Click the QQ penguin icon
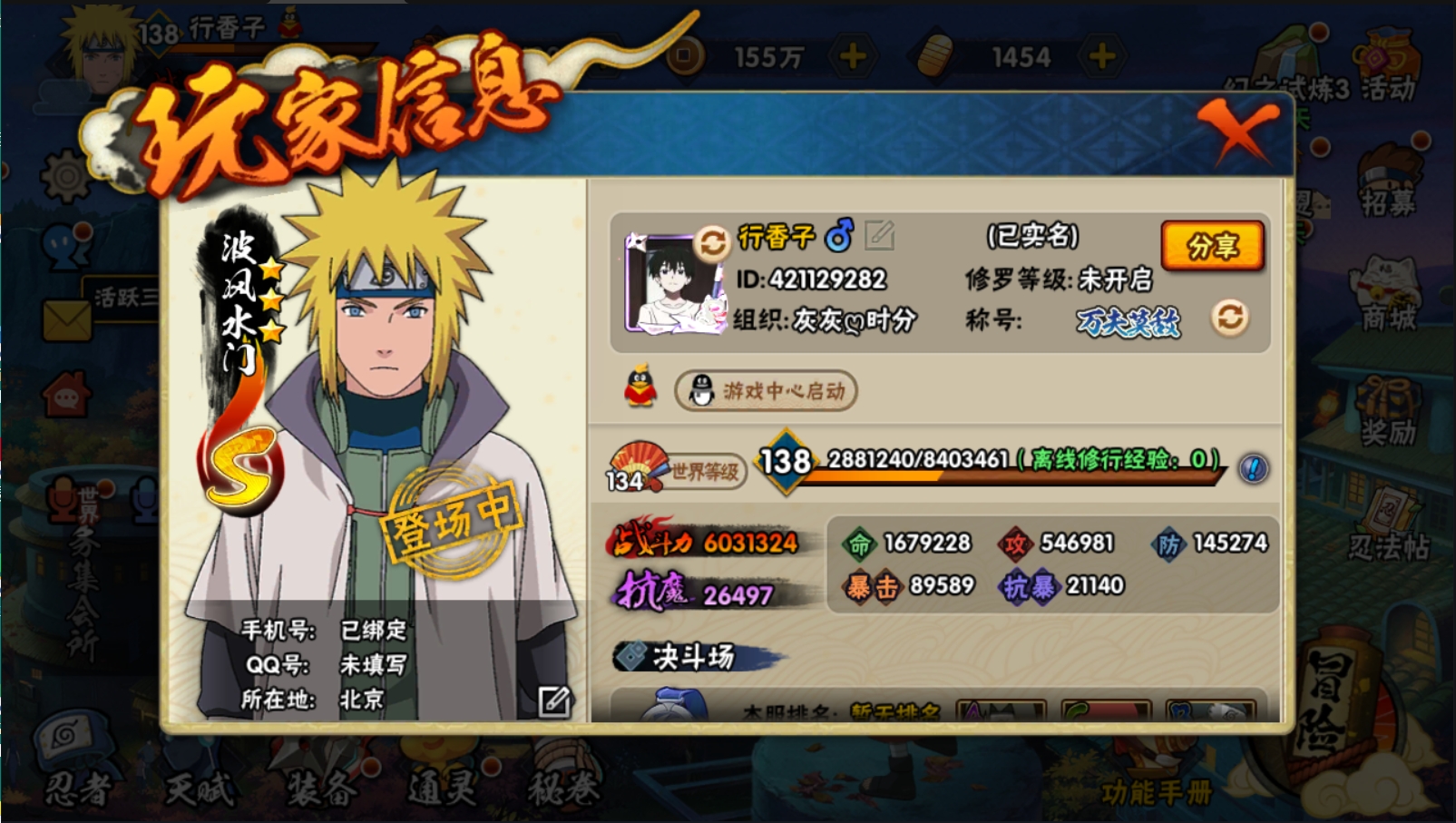The image size is (1456, 823). click(640, 387)
